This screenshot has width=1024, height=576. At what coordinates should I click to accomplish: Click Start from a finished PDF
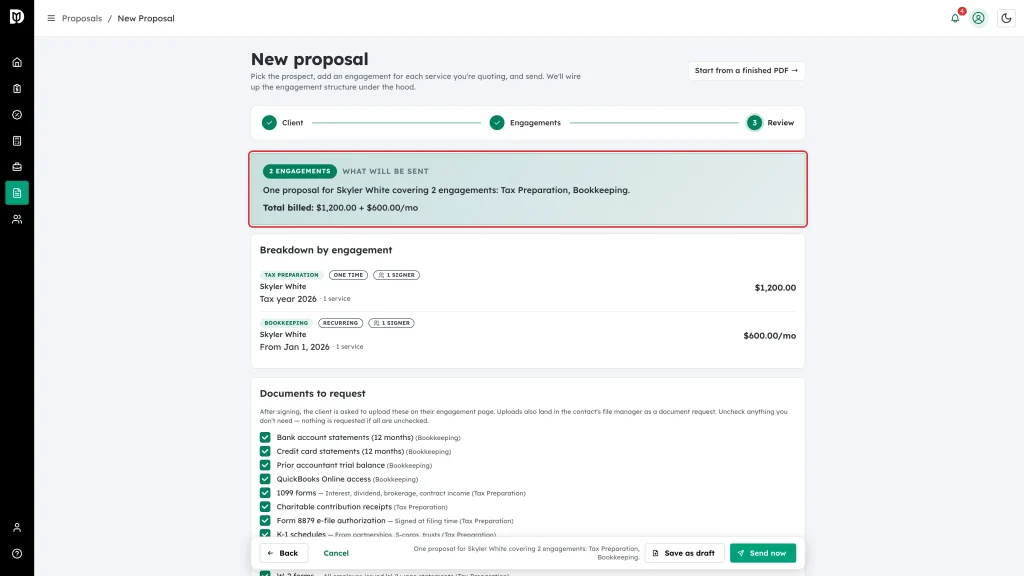(x=746, y=71)
